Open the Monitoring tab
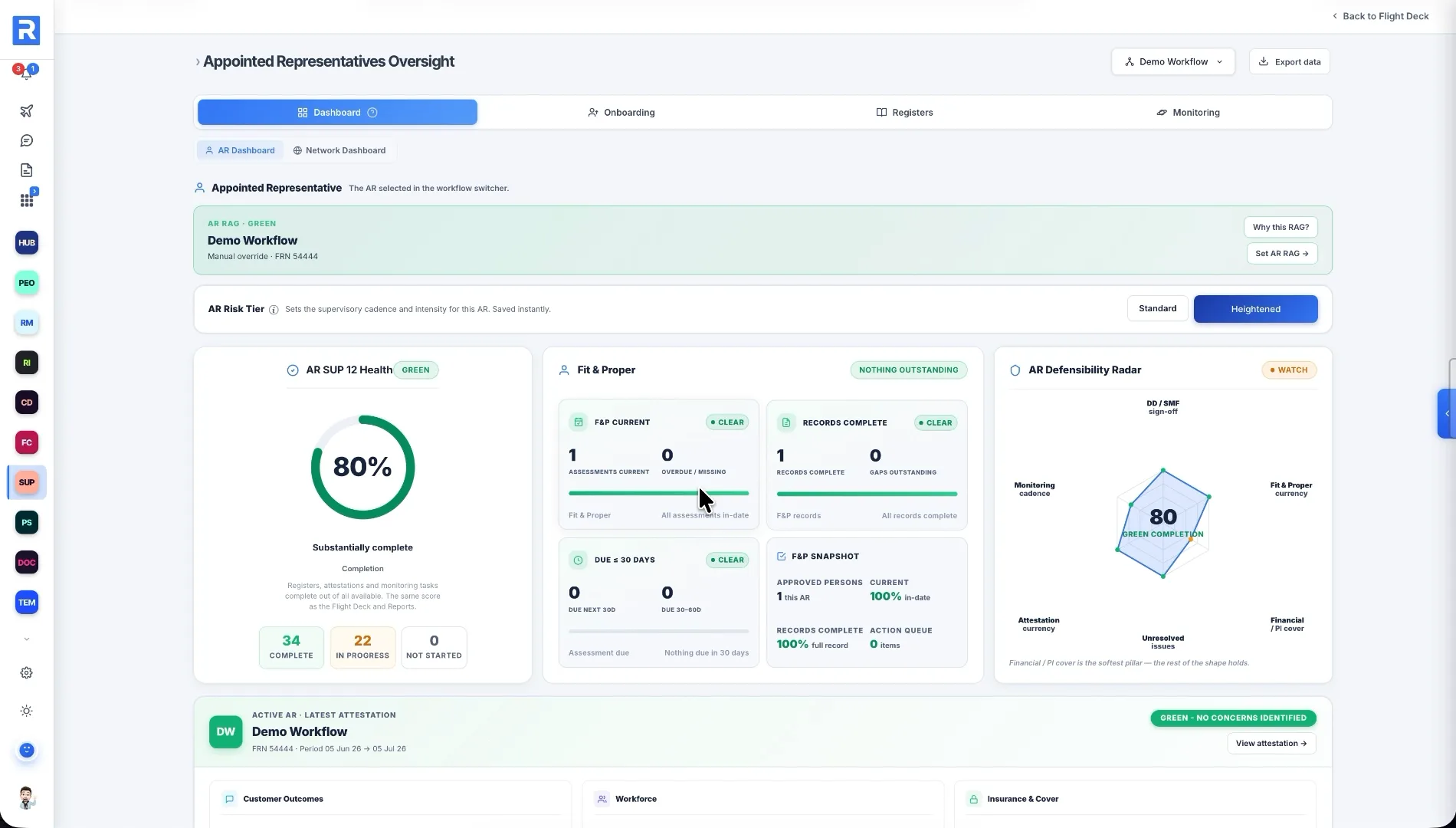This screenshot has width=1456, height=828. pos(1188,113)
